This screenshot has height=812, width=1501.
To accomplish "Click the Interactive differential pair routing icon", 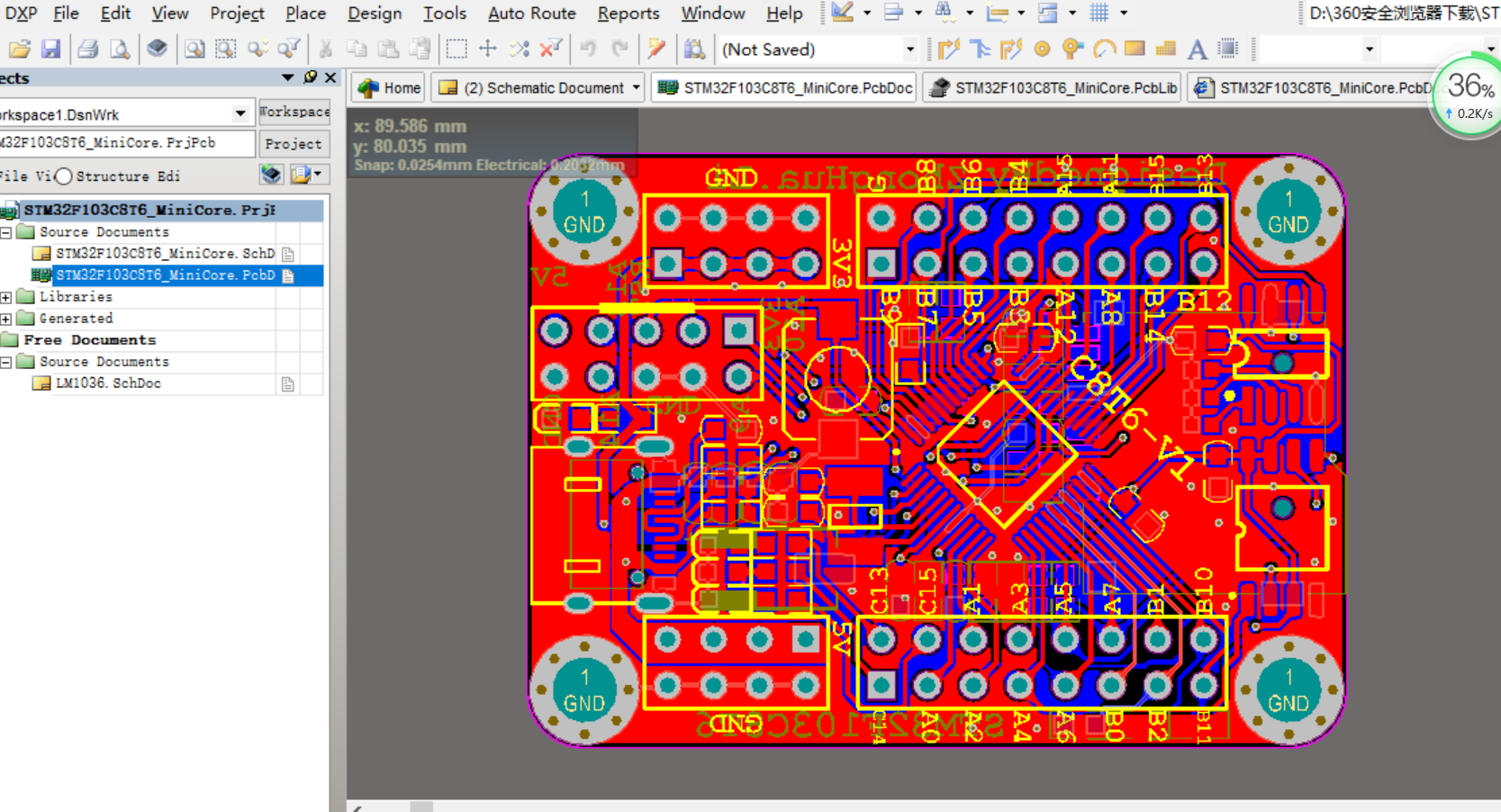I will coord(1011,49).
